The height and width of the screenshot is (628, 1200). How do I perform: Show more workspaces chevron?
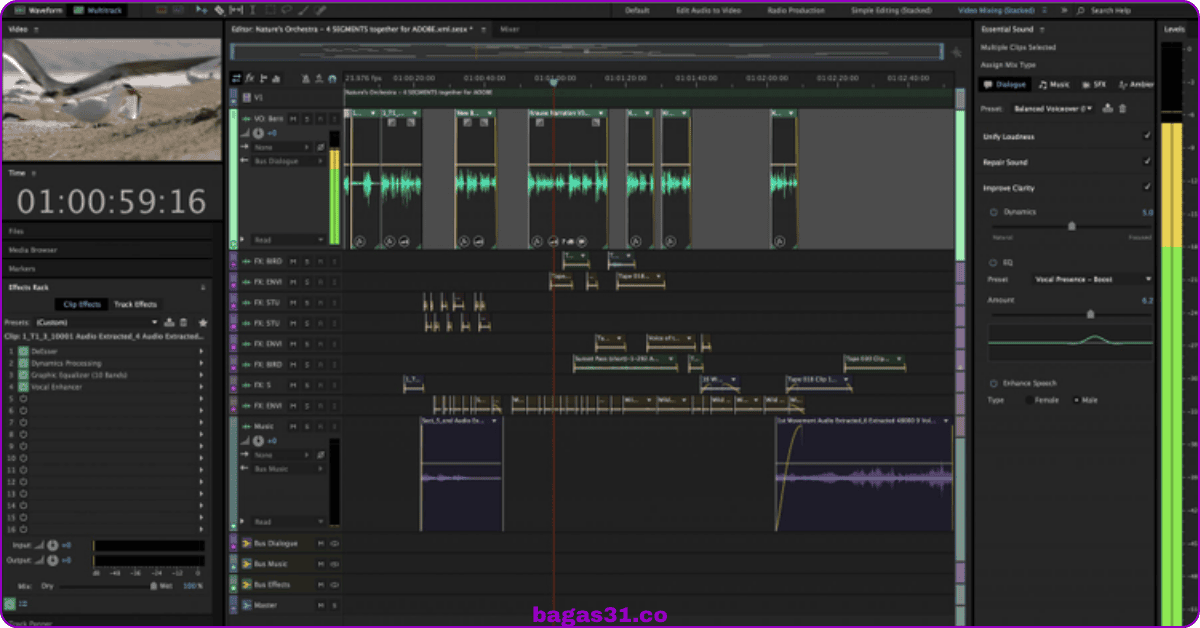[x=1066, y=10]
